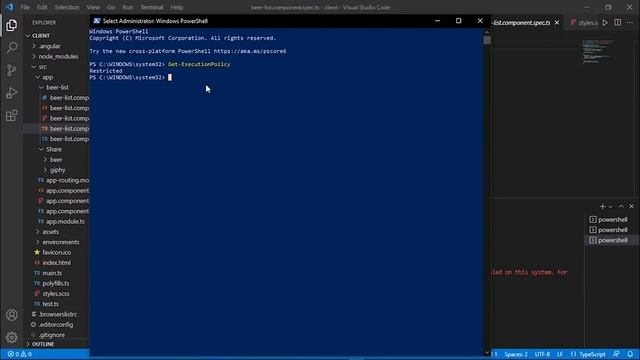Screen dimensions: 640x360
Task: Open the Manage gear icon
Action: coord(11,337)
